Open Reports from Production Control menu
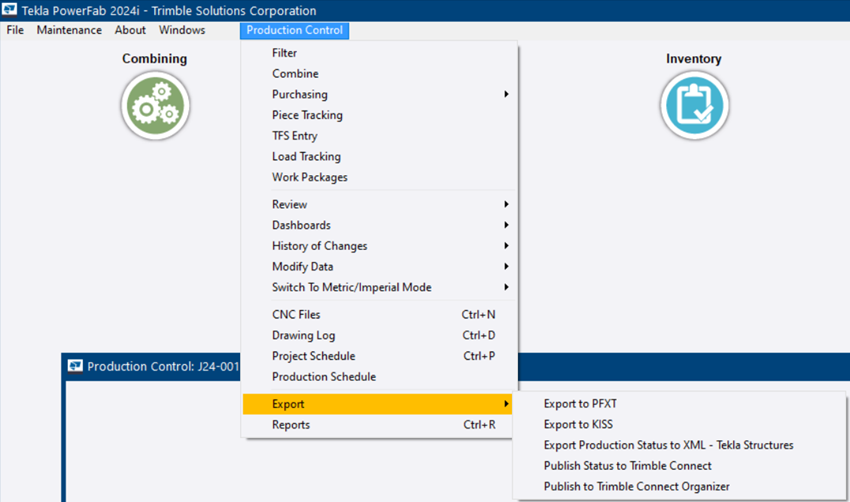 pyautogui.click(x=291, y=425)
